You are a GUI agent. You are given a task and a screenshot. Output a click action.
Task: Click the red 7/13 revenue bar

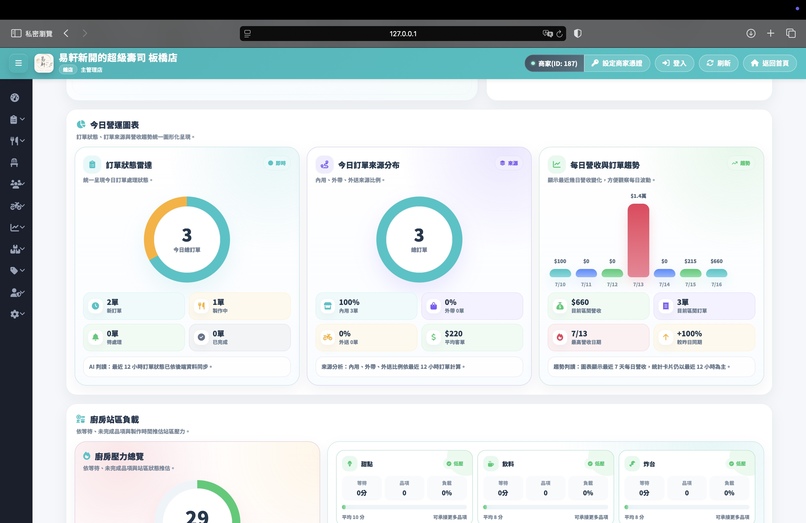[638, 240]
